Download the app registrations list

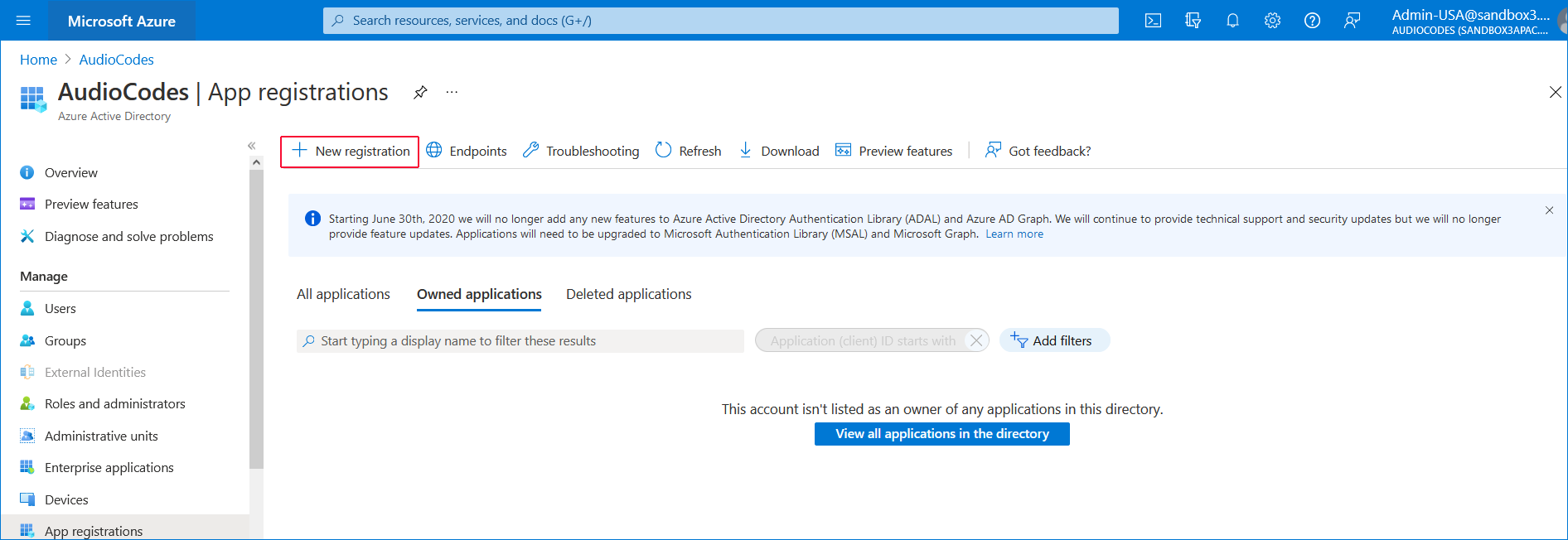coord(778,151)
